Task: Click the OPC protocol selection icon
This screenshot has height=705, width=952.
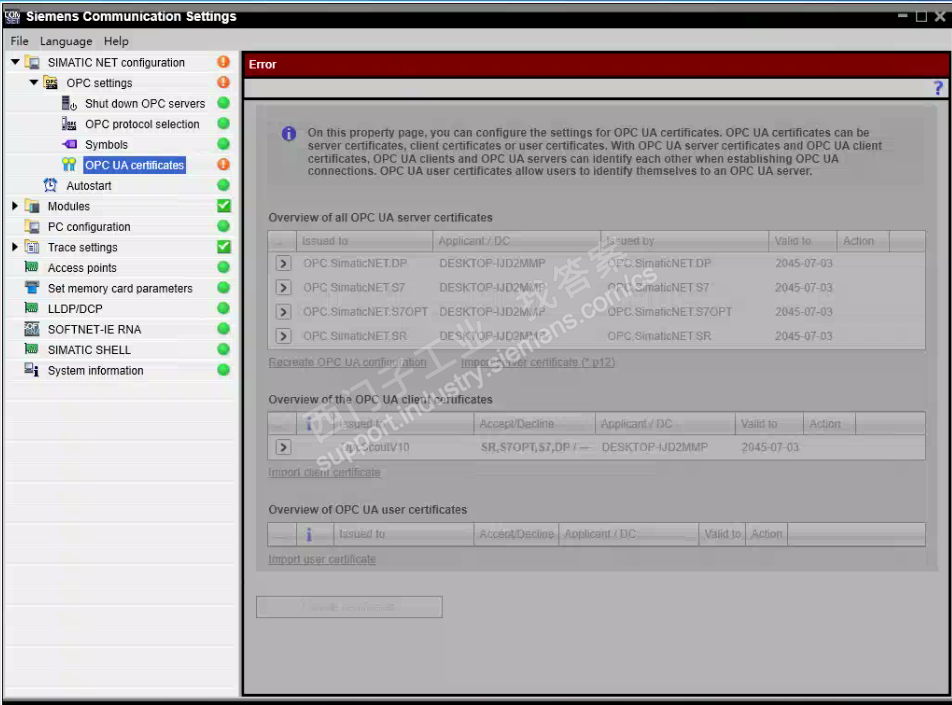Action: 69,124
